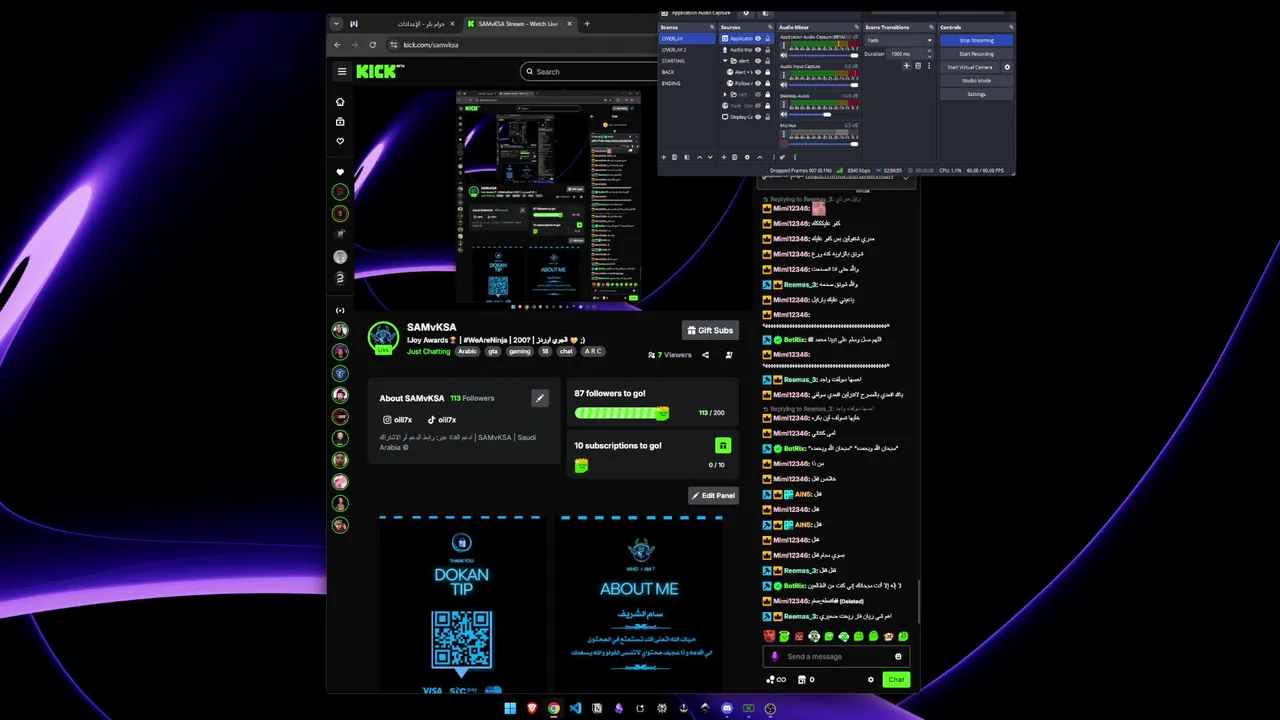Move scene down with arrow in Scenes toolbar

pyautogui.click(x=710, y=157)
